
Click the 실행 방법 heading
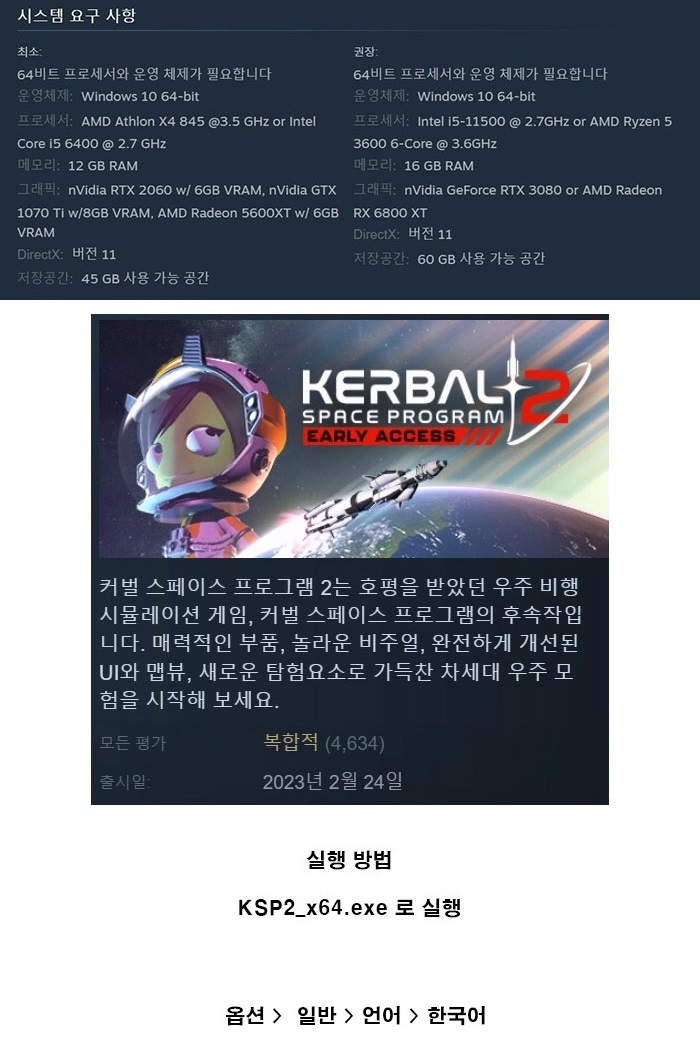click(349, 859)
